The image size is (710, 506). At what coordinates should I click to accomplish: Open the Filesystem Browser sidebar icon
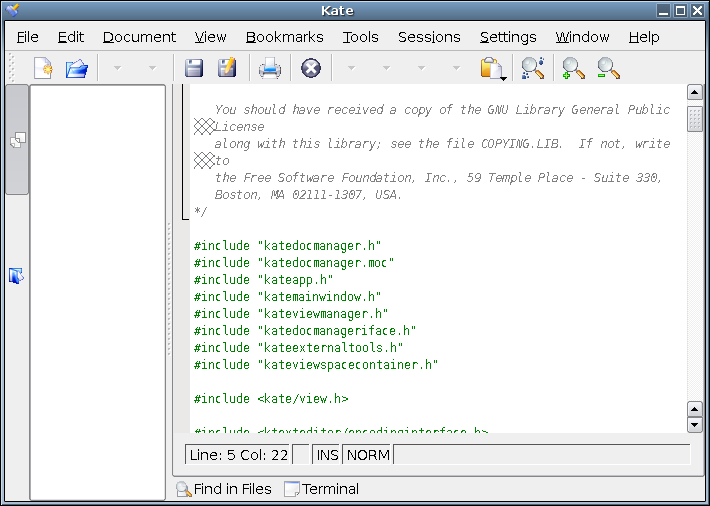click(x=16, y=275)
